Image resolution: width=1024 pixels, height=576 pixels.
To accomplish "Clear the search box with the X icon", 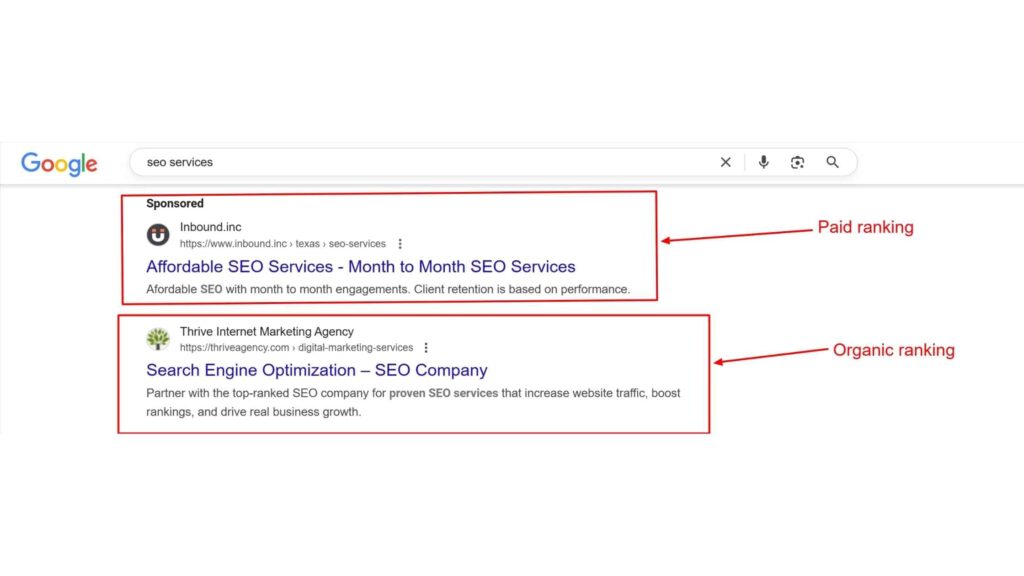I will click(x=726, y=162).
